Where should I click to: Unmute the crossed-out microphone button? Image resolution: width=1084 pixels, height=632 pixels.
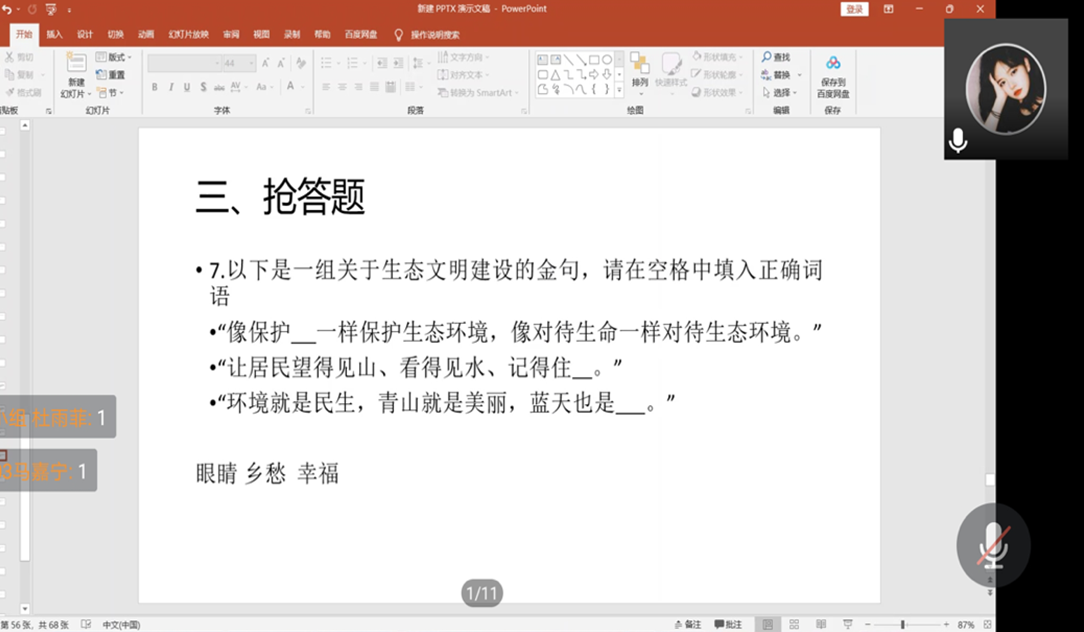coord(993,544)
